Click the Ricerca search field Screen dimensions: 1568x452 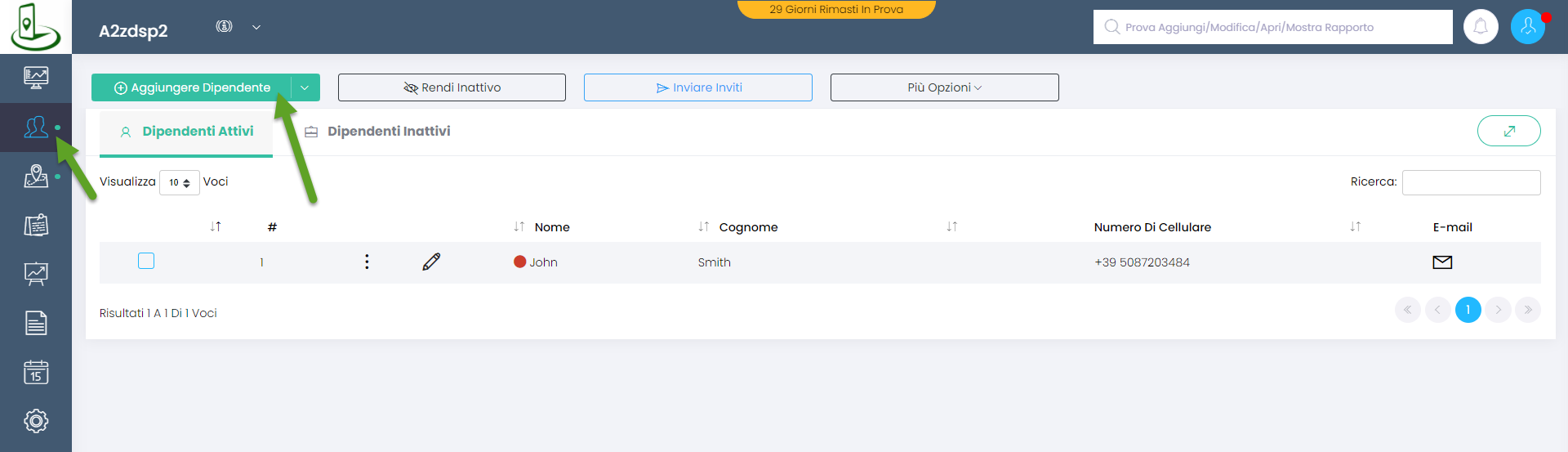pyautogui.click(x=1471, y=182)
